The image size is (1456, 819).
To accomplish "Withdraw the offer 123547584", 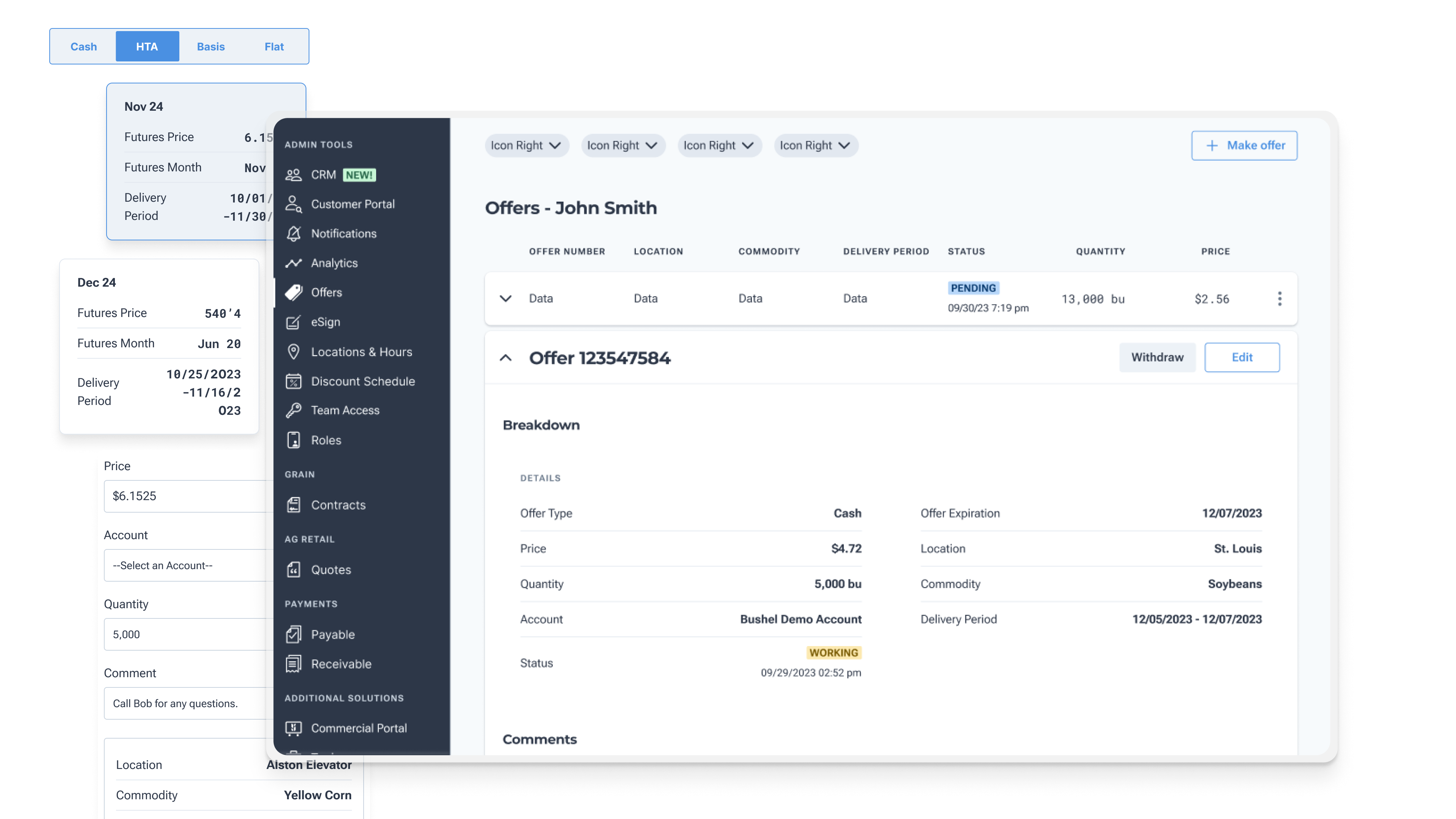I will click(x=1157, y=357).
